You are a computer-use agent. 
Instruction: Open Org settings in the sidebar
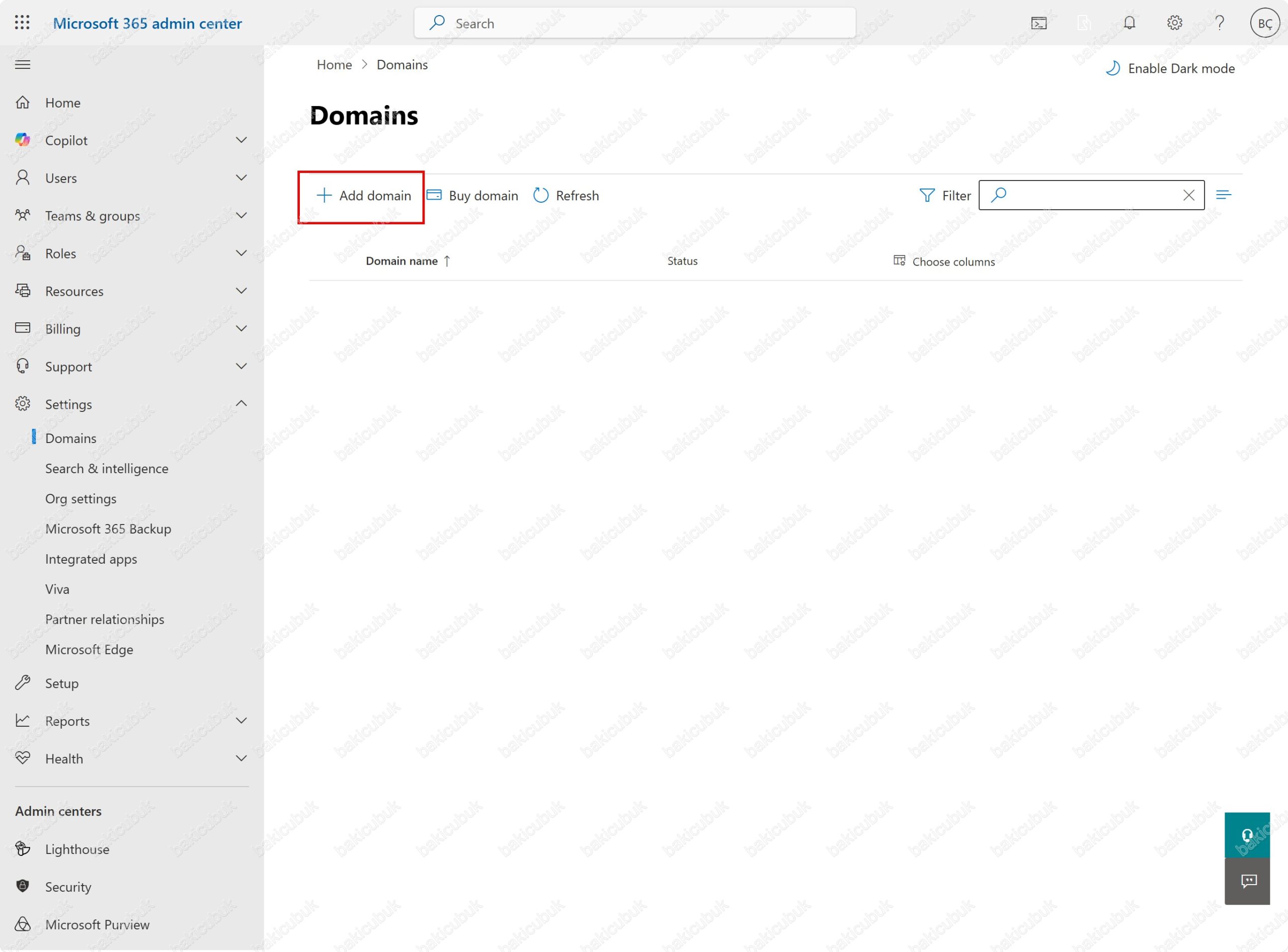click(80, 498)
